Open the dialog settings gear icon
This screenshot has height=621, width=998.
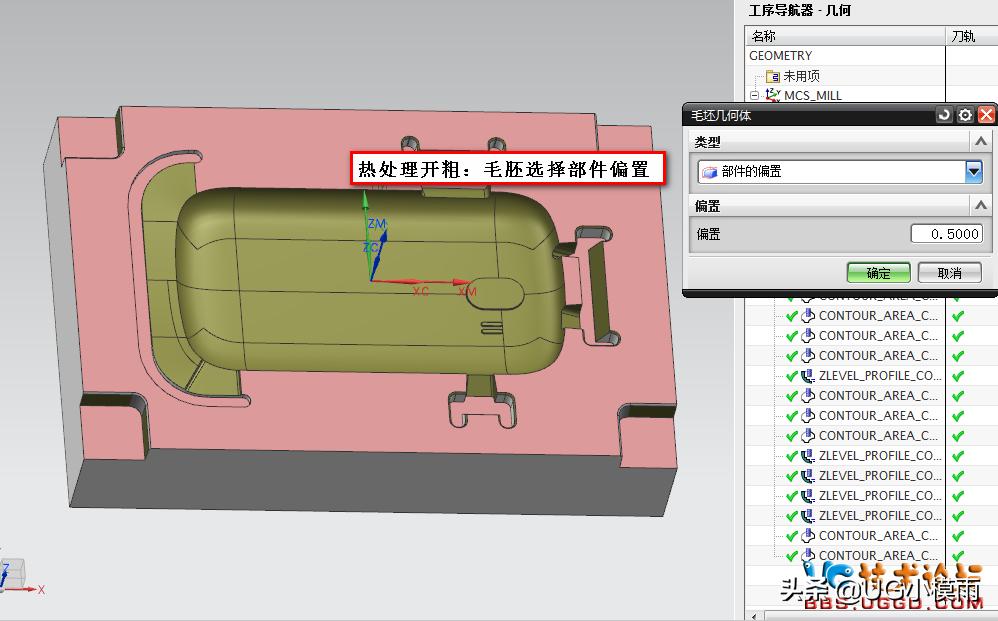(965, 115)
